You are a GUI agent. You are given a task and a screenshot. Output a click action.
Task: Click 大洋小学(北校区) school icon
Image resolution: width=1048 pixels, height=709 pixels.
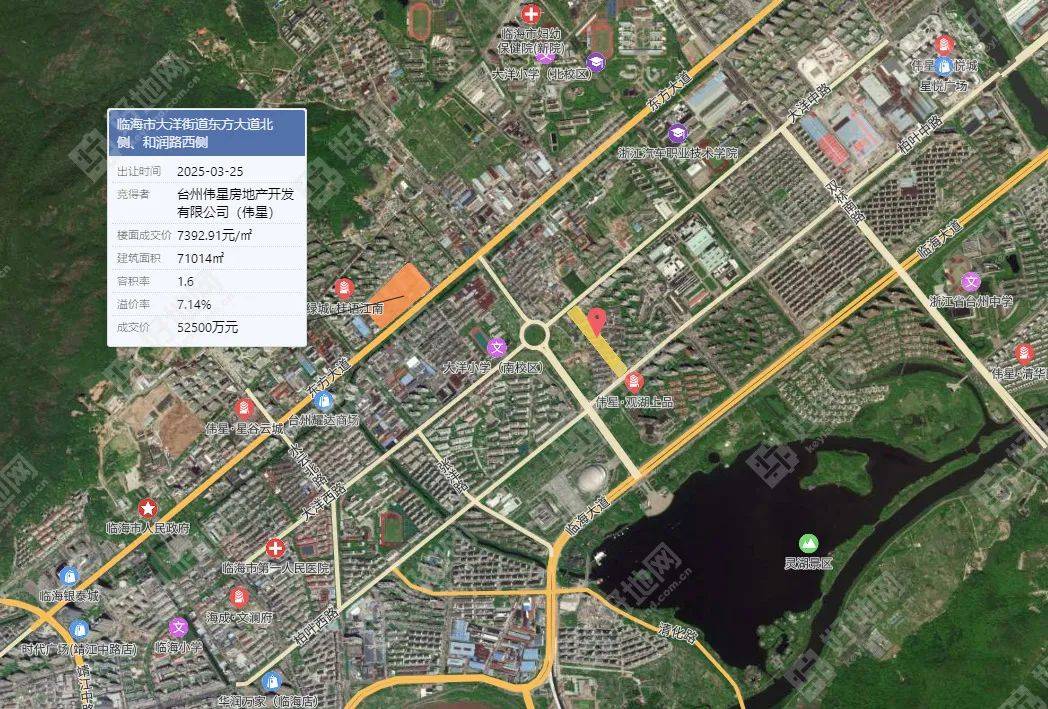tap(596, 62)
